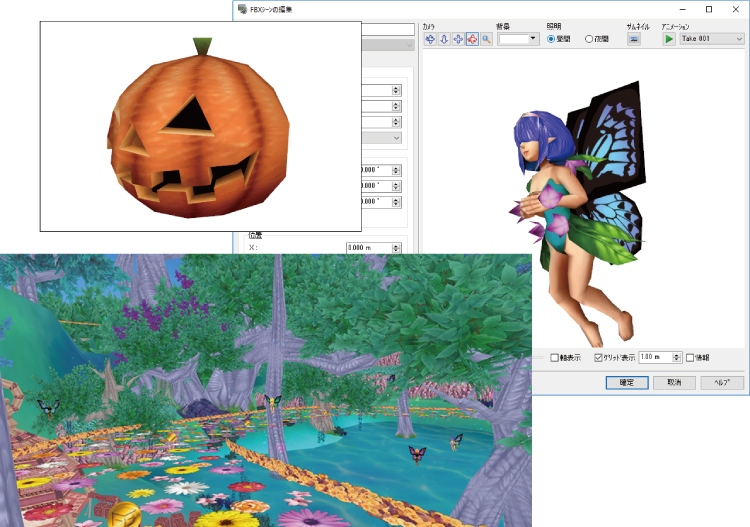Click the name text field left of カメラ
750x527 pixels.
point(388,29)
